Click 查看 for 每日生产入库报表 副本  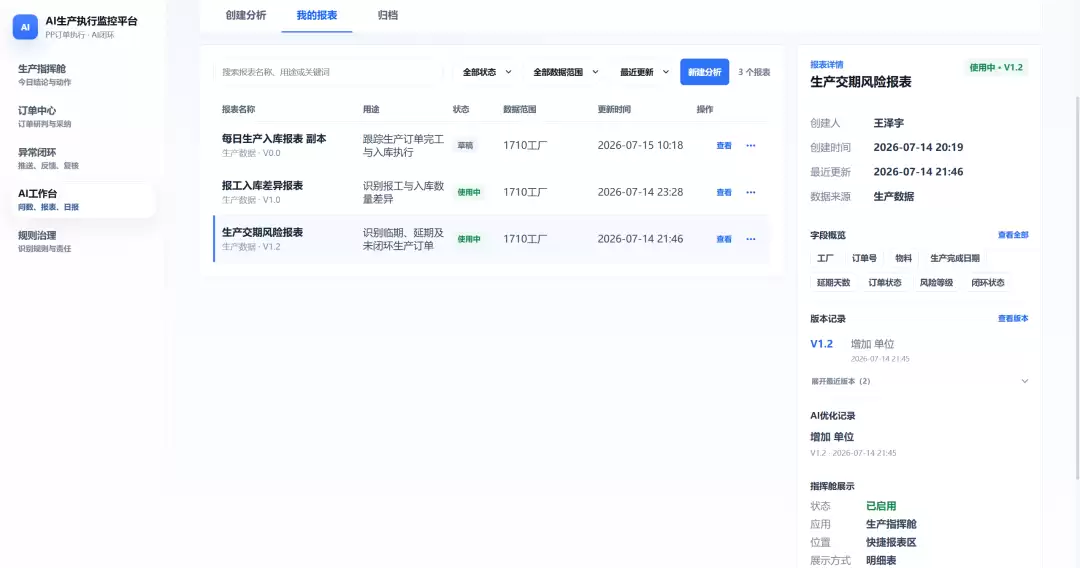724,145
